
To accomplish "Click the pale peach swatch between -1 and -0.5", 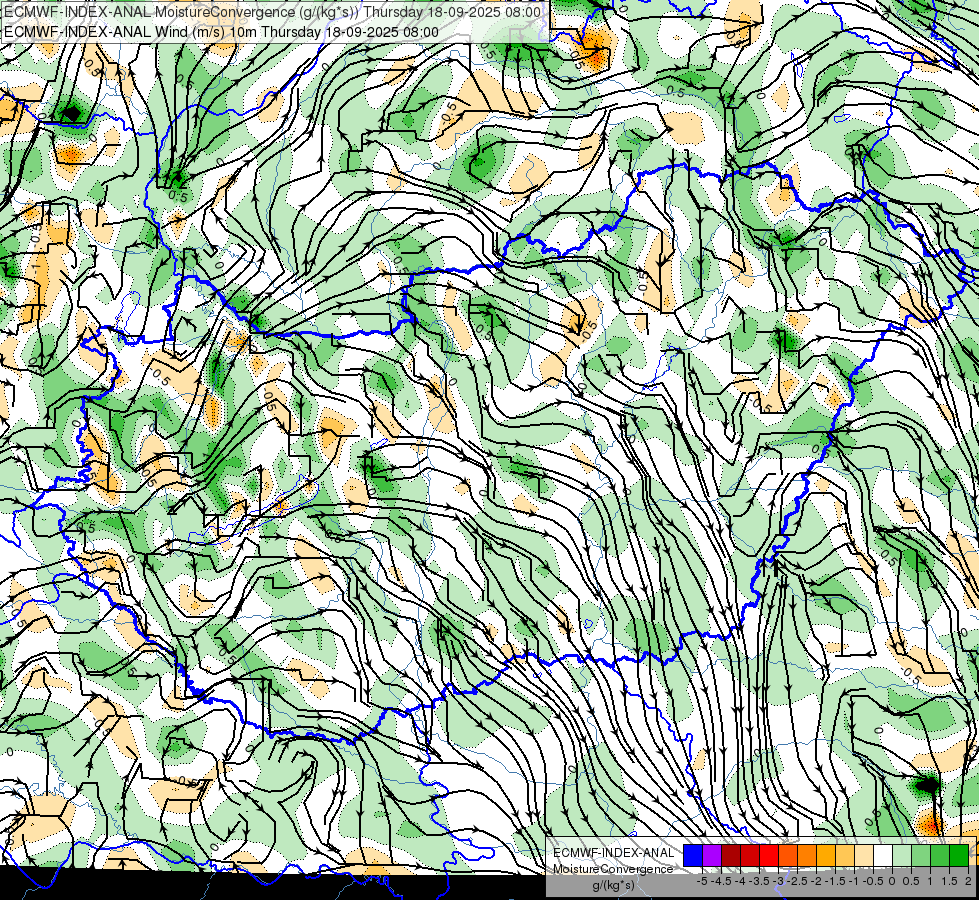I will [x=864, y=856].
